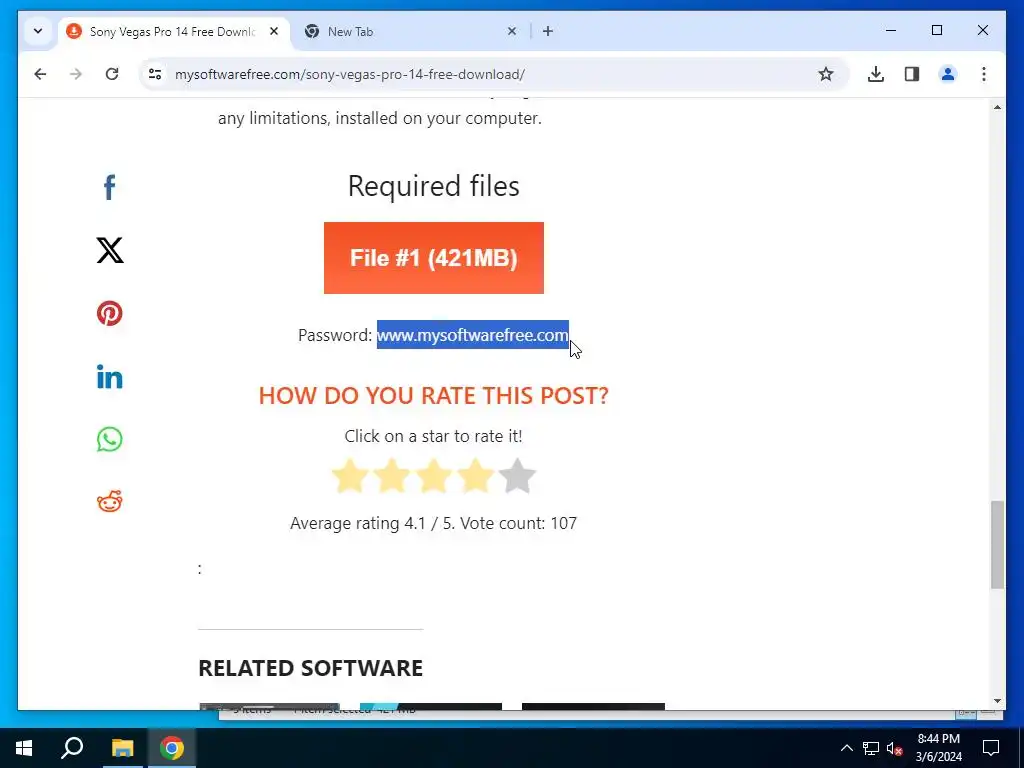
Task: Share the post via WhatsApp
Action: pos(110,439)
